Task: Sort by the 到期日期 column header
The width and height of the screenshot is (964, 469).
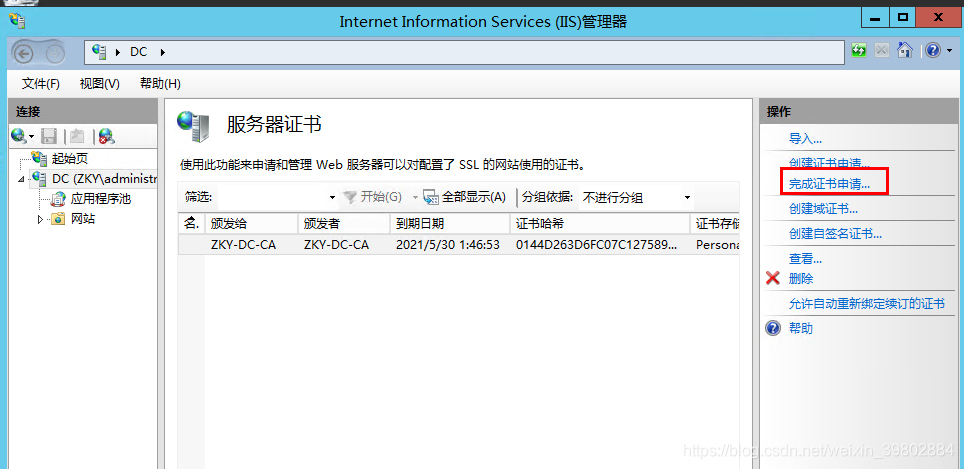Action: (449, 223)
